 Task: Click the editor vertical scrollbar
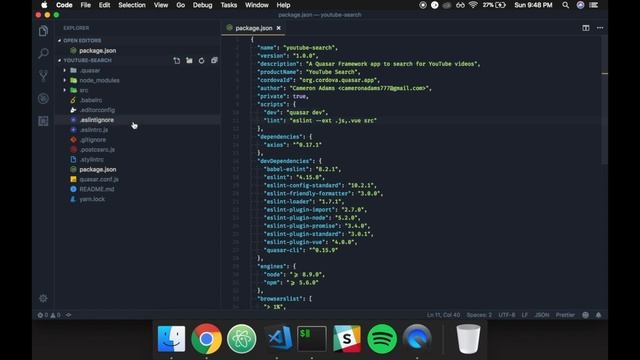coord(604,100)
